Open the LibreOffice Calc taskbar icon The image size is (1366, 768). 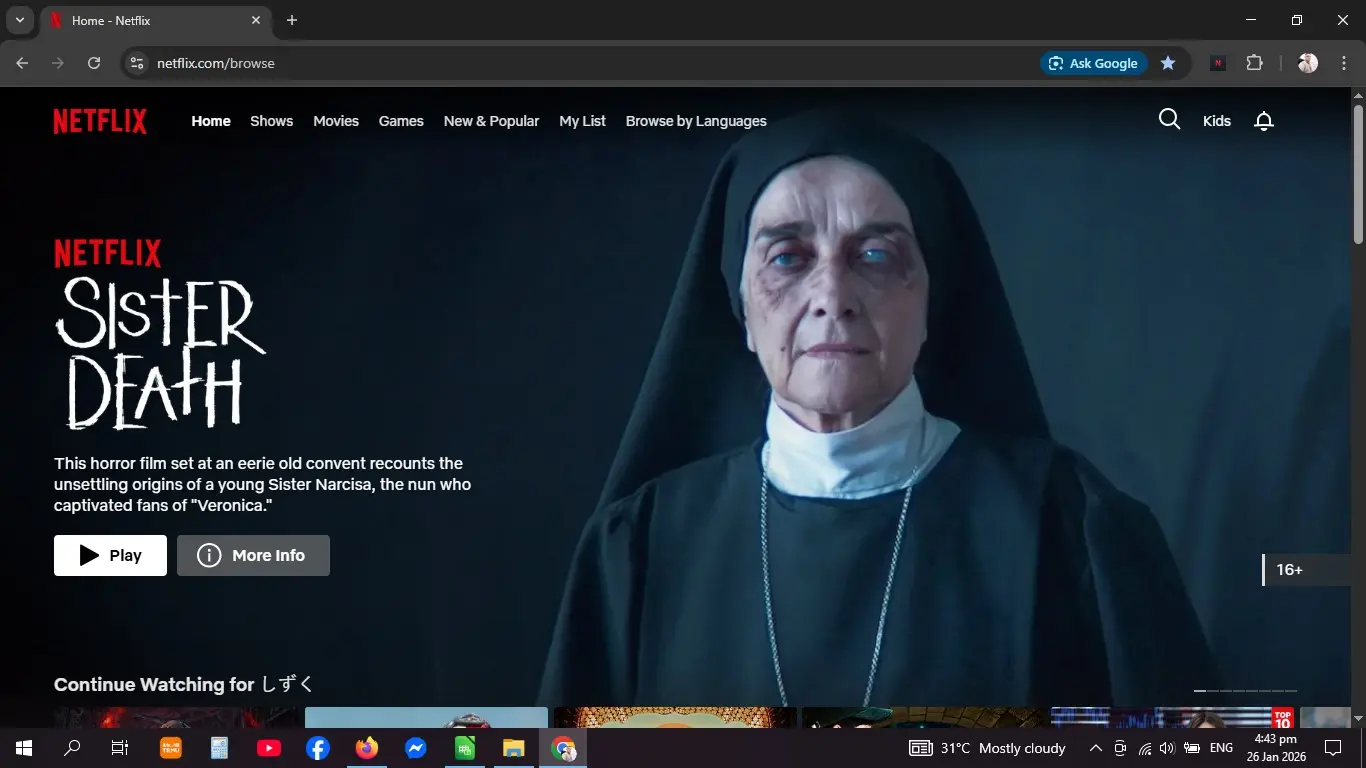(465, 748)
